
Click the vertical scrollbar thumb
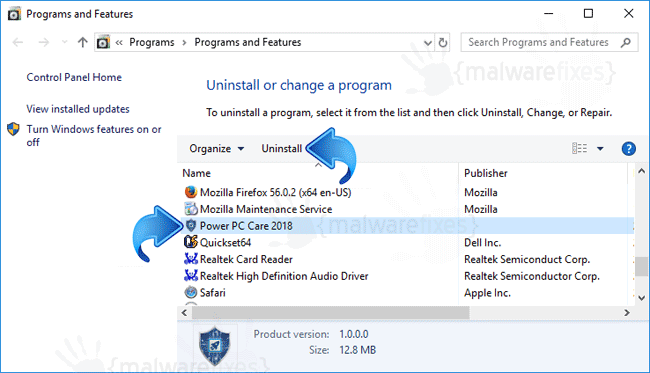(641, 266)
